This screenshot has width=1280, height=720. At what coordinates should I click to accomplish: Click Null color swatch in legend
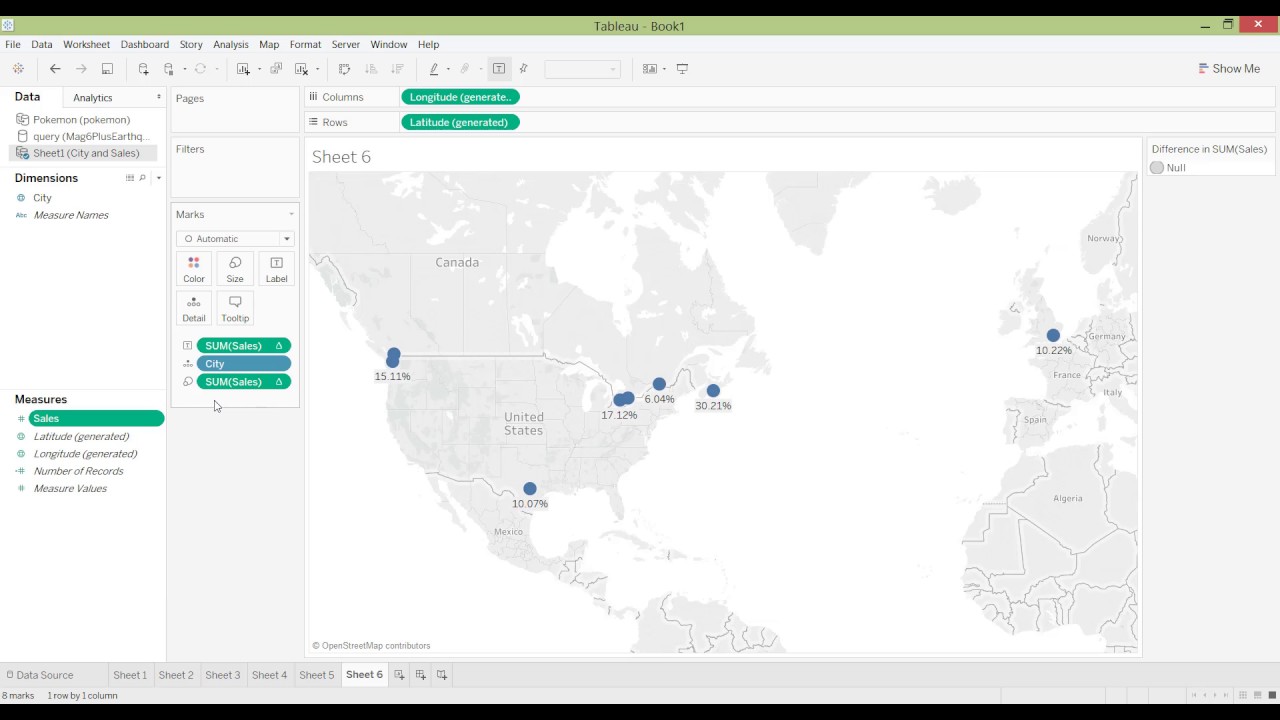[x=1157, y=168]
